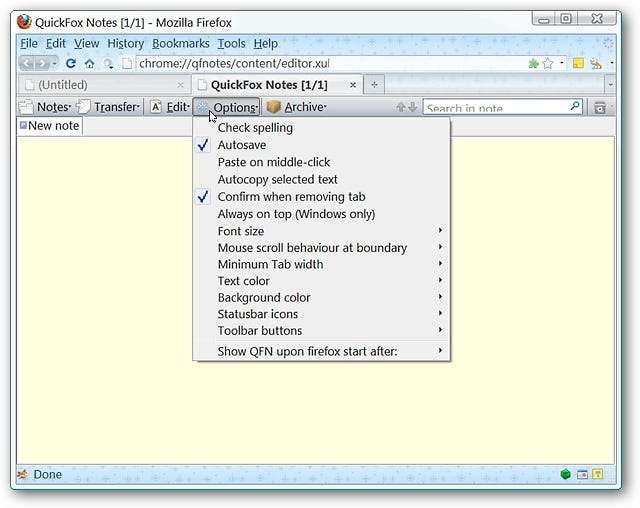640x508 pixels.
Task: Expand the Font size submenu
Action: coord(322,231)
